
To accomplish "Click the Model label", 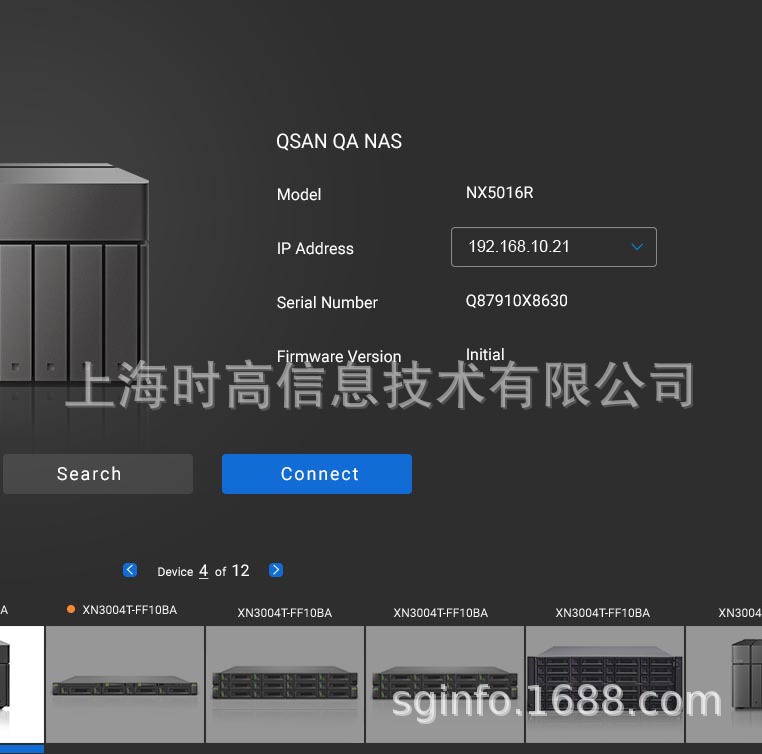I will pyautogui.click(x=299, y=195).
